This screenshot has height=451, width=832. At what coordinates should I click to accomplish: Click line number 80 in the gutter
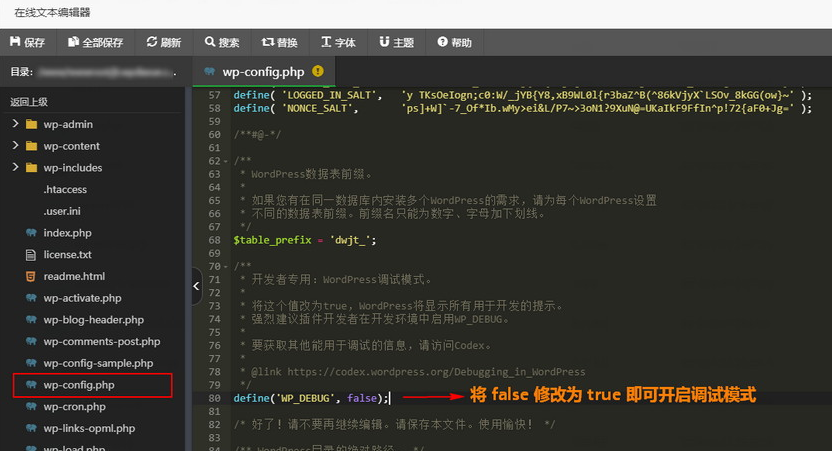point(214,398)
